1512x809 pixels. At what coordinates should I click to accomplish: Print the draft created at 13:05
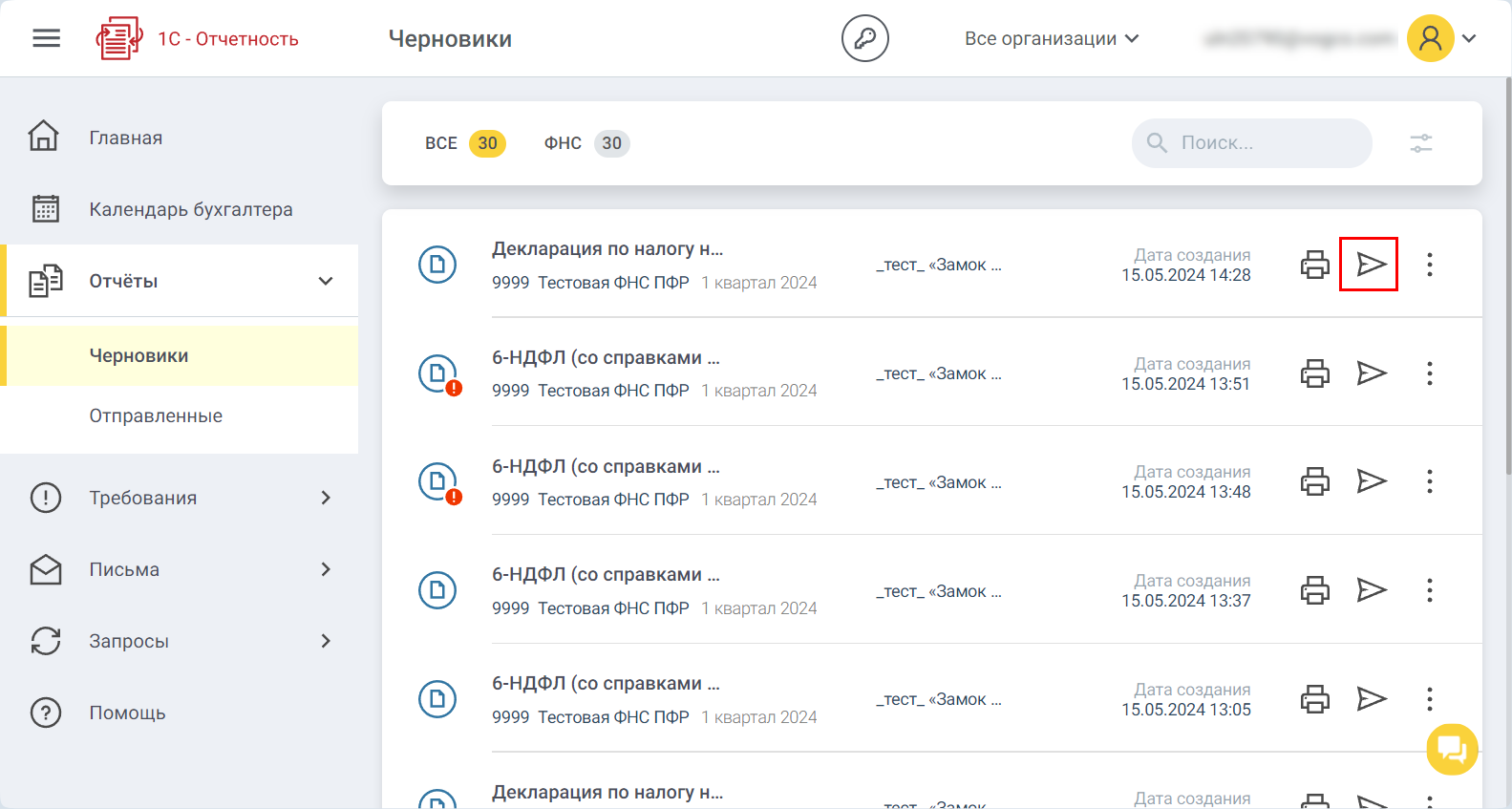point(1314,699)
